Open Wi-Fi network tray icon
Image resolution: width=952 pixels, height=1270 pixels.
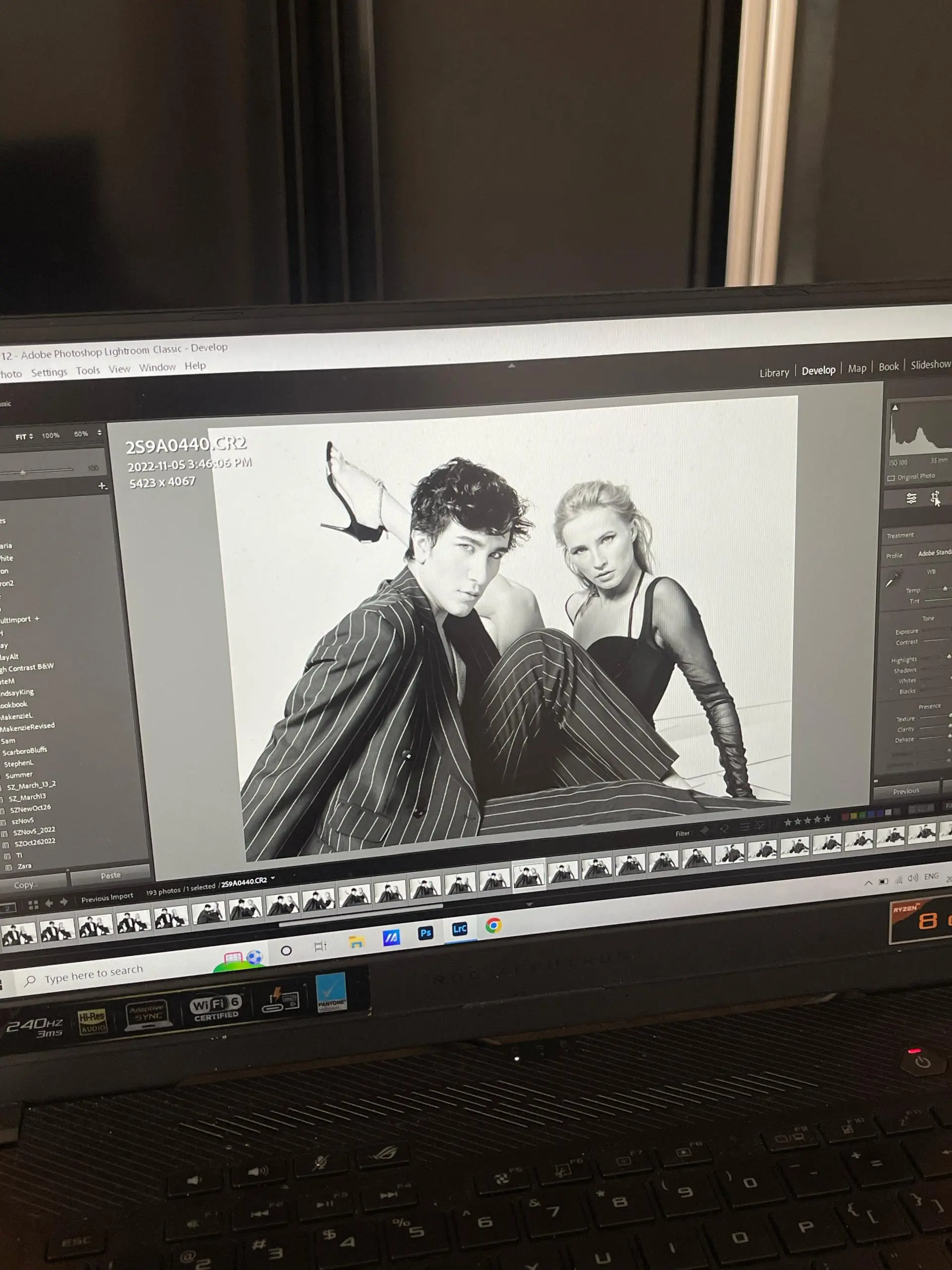pyautogui.click(x=898, y=880)
